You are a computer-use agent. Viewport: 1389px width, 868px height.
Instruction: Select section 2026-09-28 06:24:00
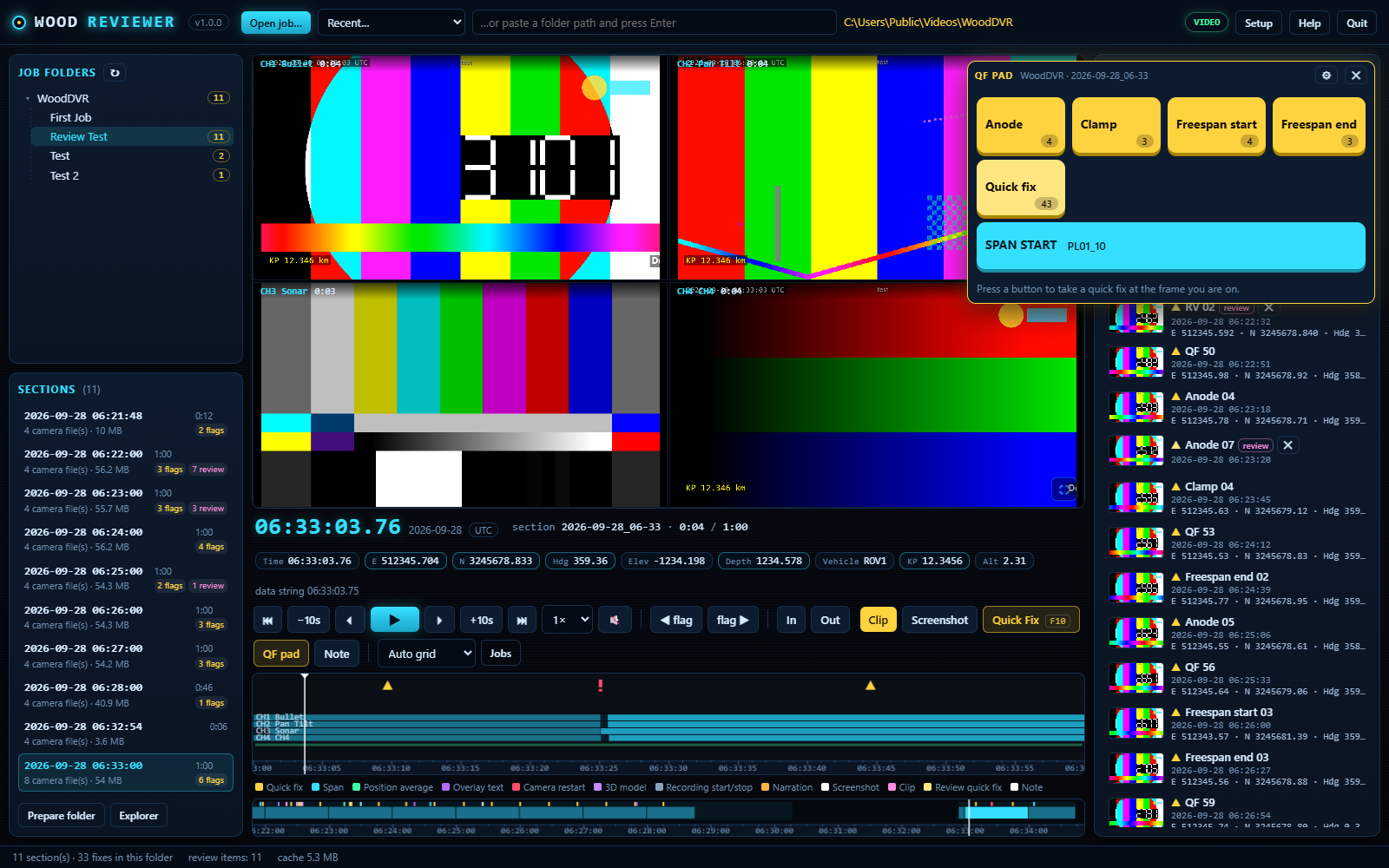[x=126, y=539]
